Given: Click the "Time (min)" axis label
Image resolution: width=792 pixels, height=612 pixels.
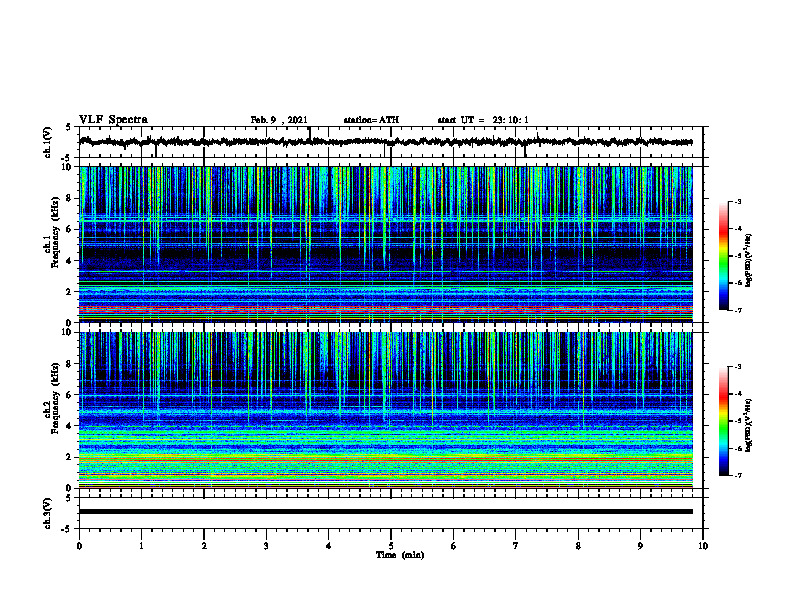Looking at the screenshot, I should coord(400,555).
